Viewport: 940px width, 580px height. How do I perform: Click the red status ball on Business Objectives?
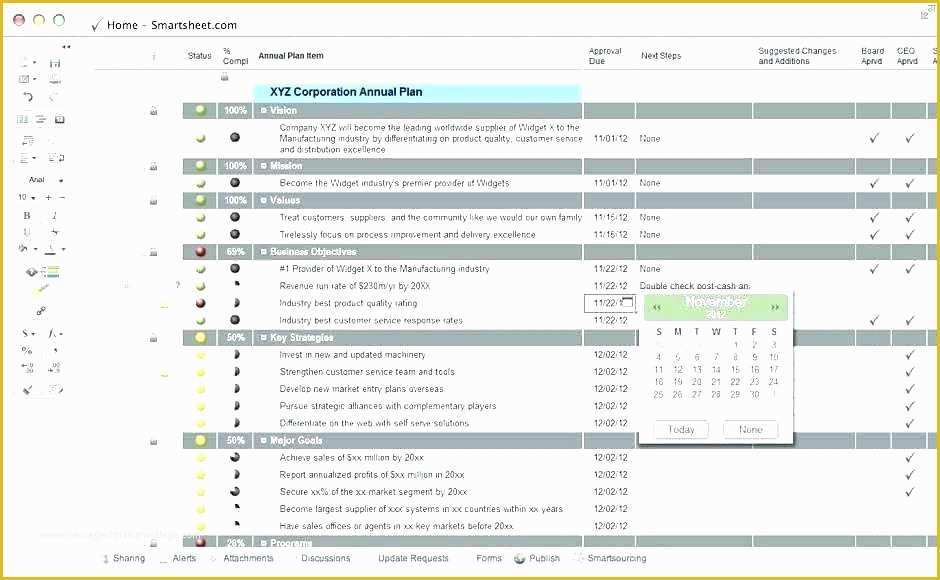[200, 252]
